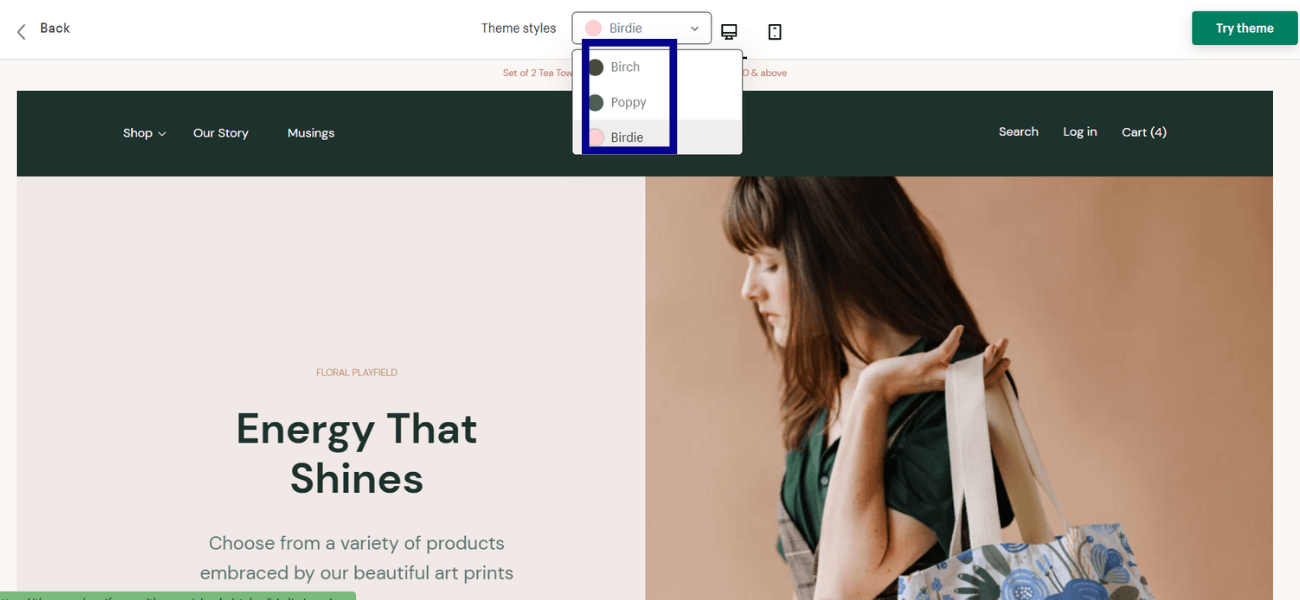This screenshot has width=1300, height=600.
Task: Click the FLORAL PLAYFIELD label
Action: (357, 372)
